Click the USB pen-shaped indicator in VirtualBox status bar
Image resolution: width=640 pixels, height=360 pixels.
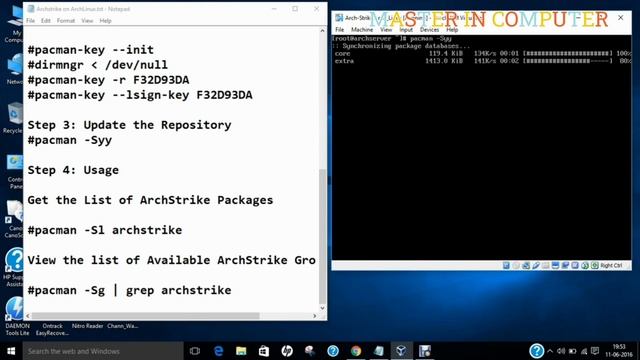tap(536, 265)
